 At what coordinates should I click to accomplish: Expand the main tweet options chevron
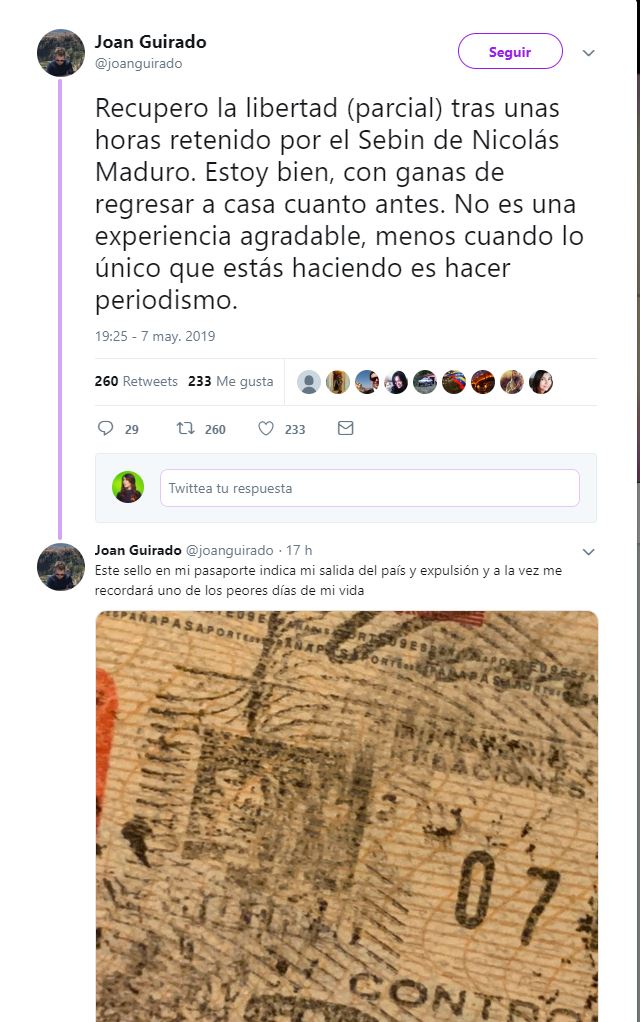pos(589,53)
